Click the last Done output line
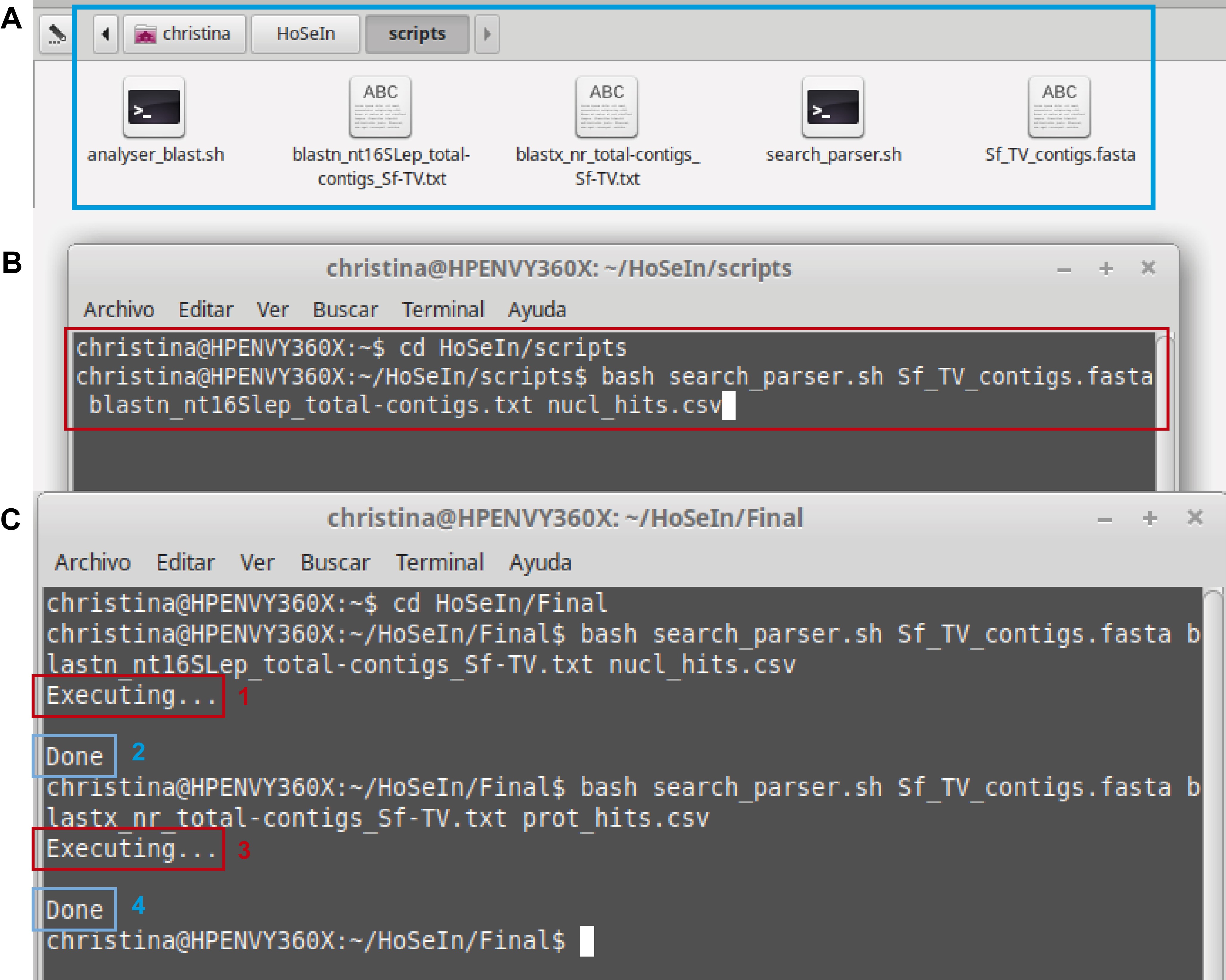Screen dimensions: 1226x980 tap(75, 909)
